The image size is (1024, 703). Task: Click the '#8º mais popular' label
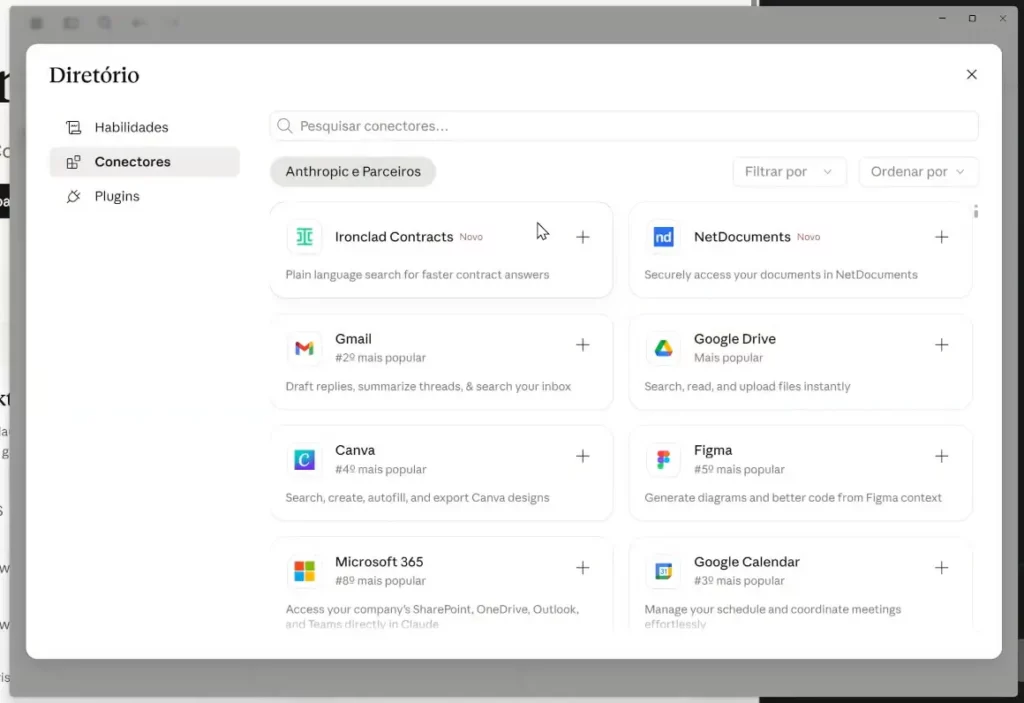tap(380, 580)
